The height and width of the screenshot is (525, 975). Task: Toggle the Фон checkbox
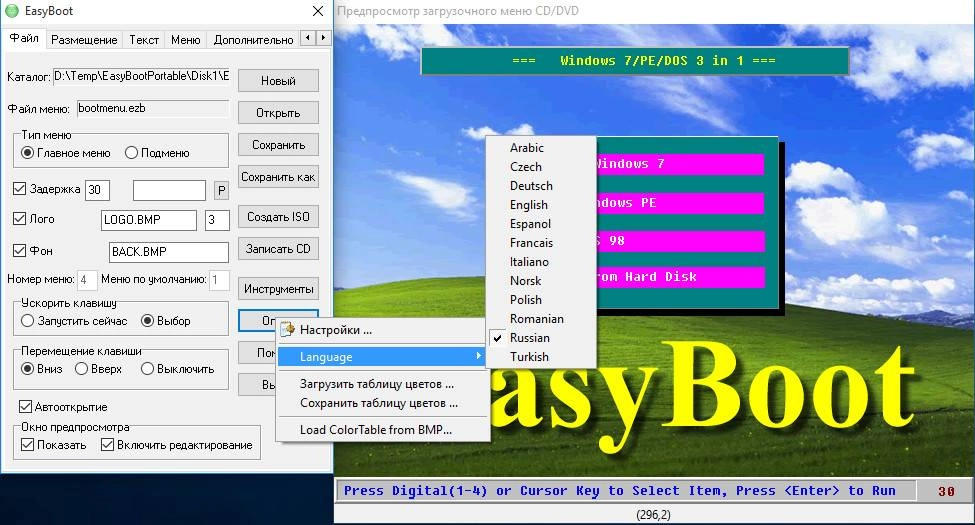coord(33,251)
